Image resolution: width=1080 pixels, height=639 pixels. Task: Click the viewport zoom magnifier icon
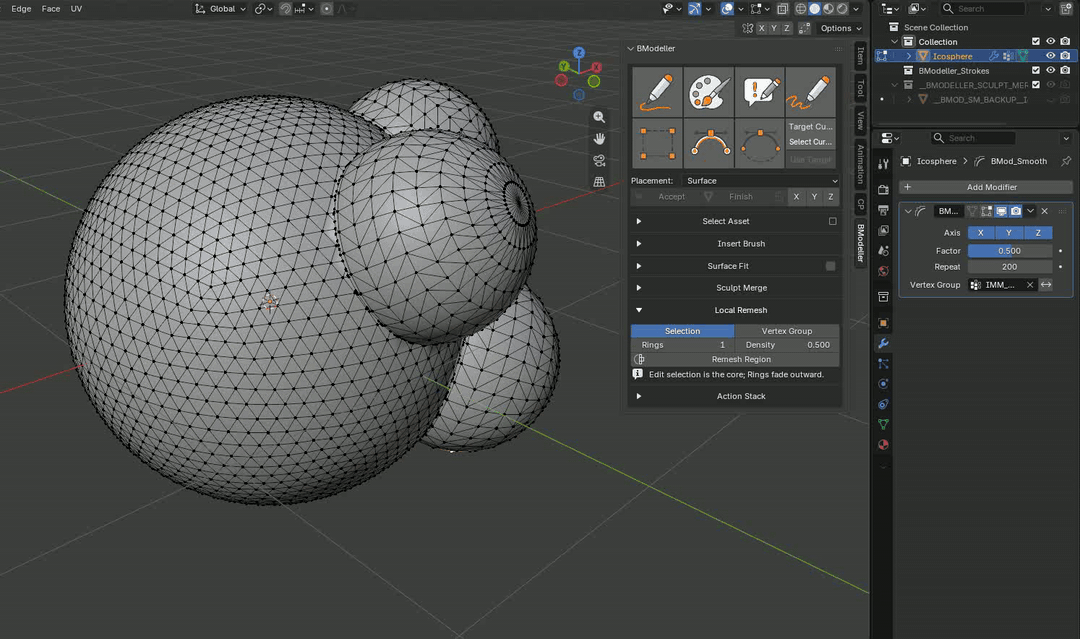(599, 117)
